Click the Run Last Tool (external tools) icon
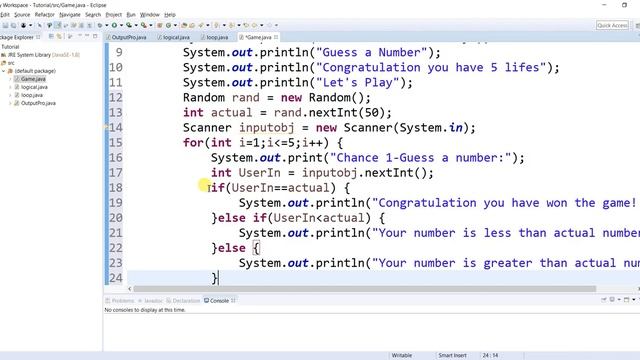Viewport: 640px width, 360px height. [x=144, y=25]
